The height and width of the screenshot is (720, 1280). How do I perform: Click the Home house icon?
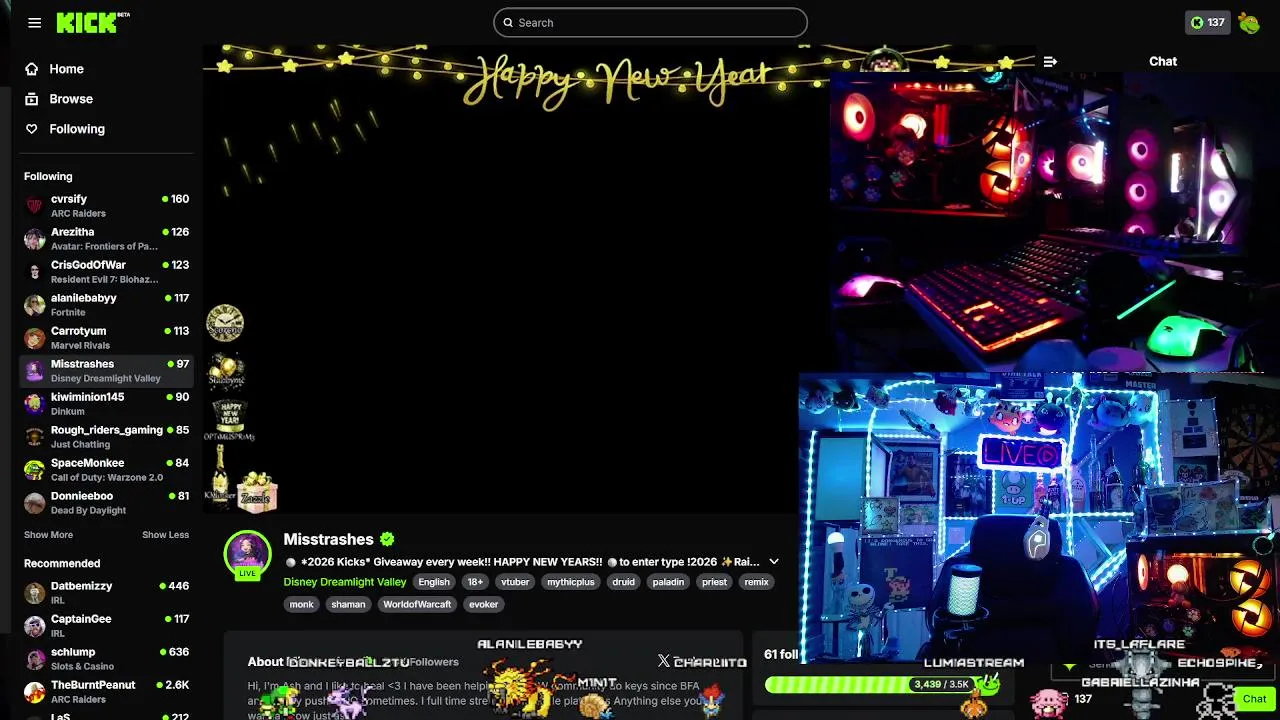32,69
